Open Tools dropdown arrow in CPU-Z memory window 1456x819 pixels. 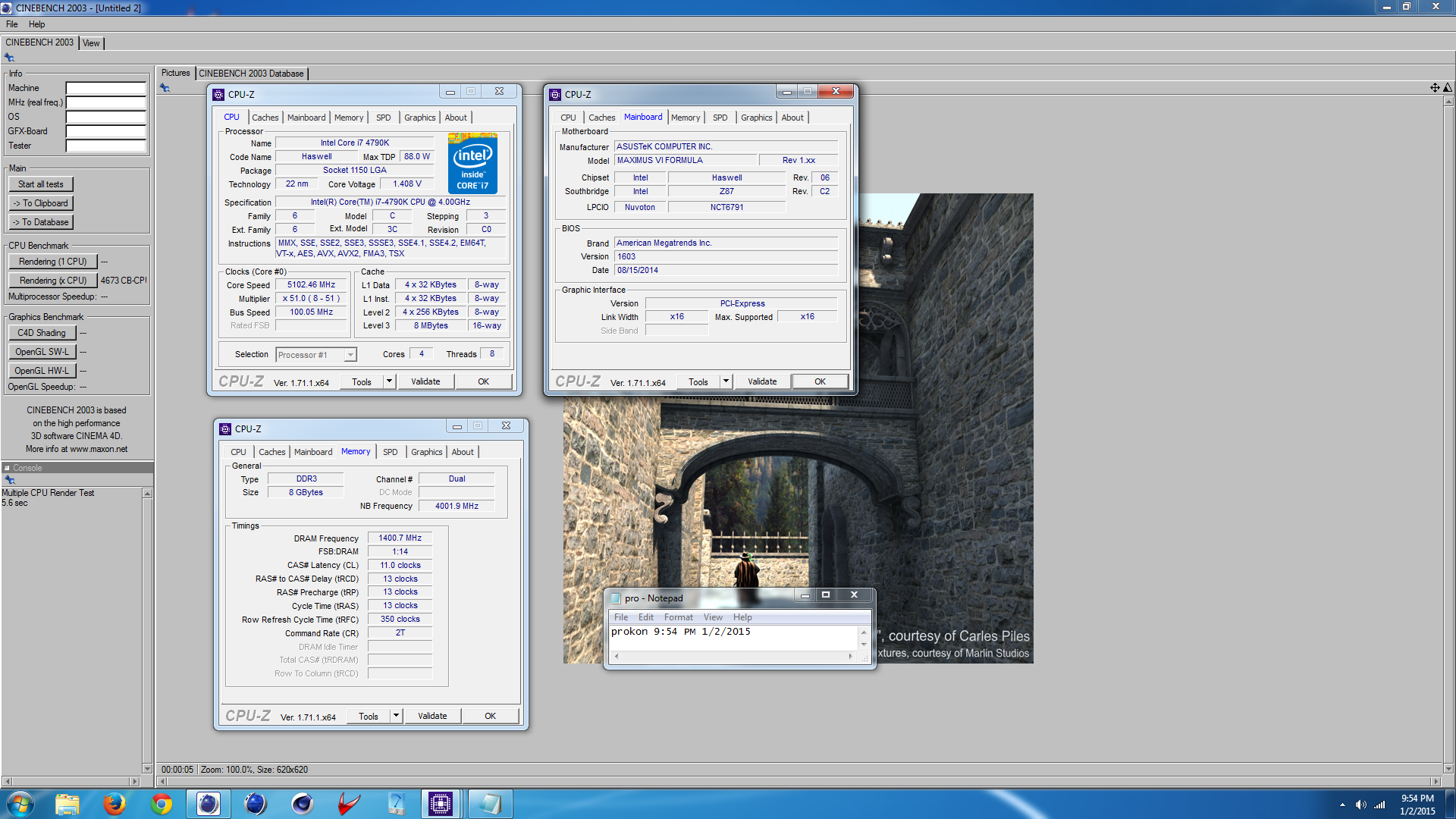click(396, 716)
